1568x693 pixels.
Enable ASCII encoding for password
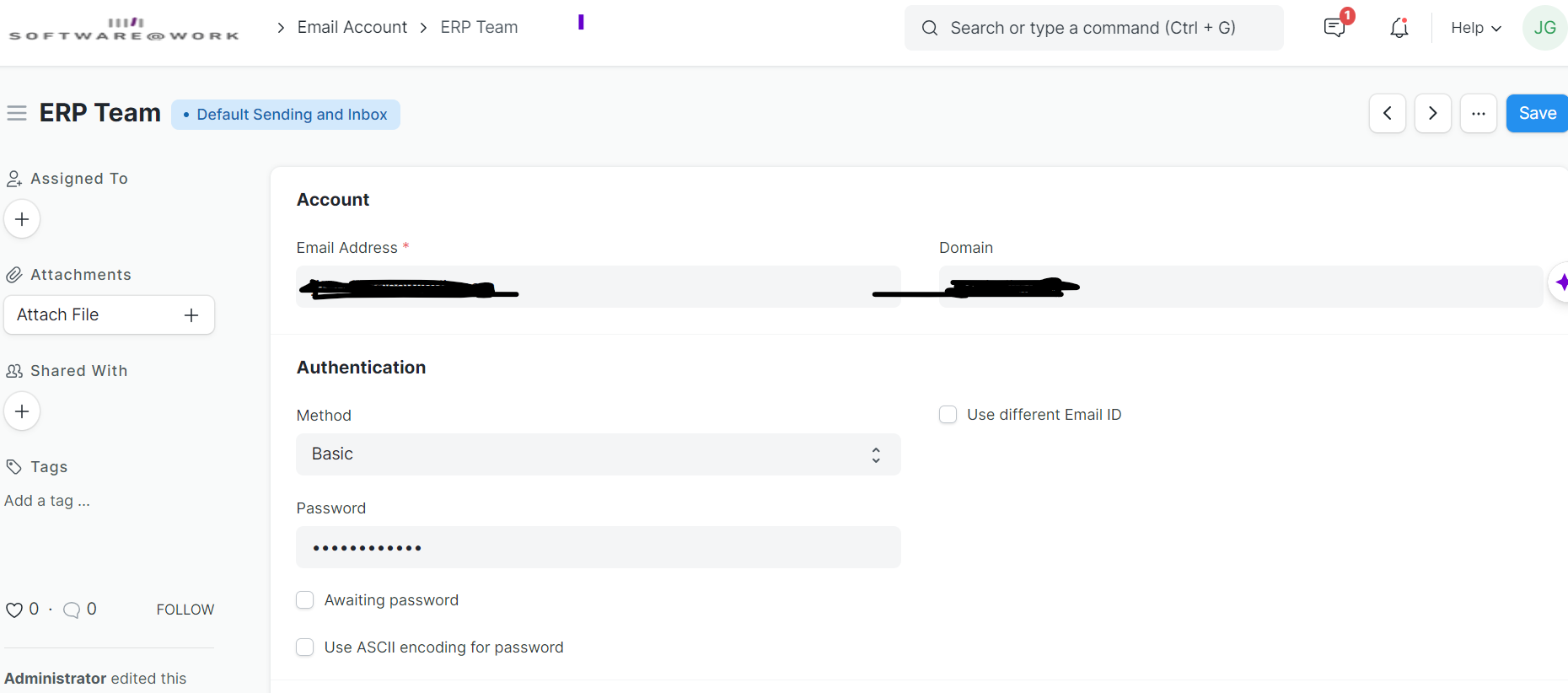304,647
